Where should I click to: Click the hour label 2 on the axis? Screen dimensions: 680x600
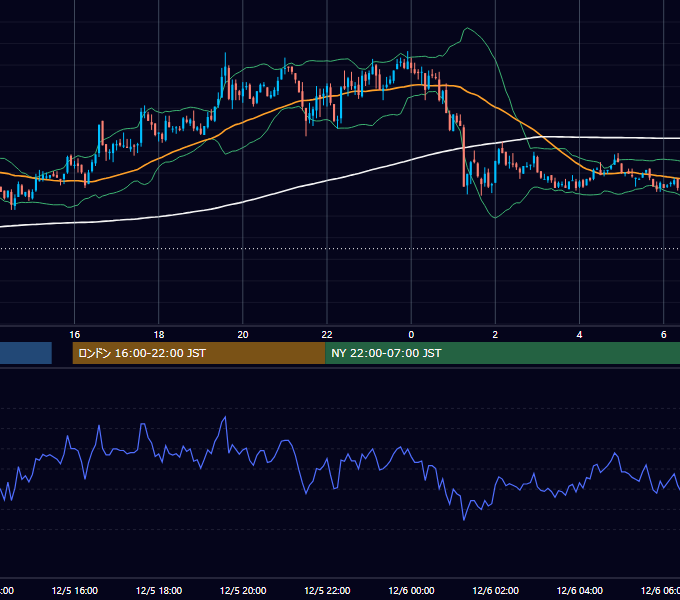pyautogui.click(x=495, y=334)
